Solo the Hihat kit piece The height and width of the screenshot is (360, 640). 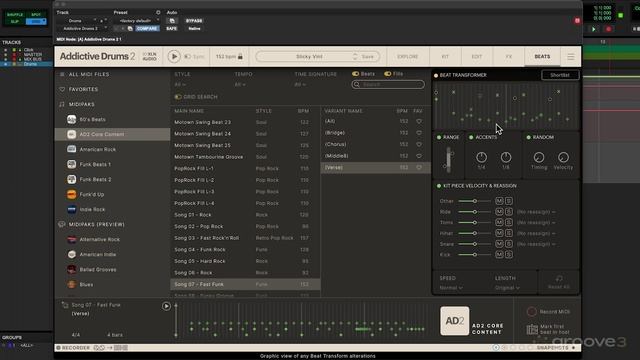click(x=509, y=233)
